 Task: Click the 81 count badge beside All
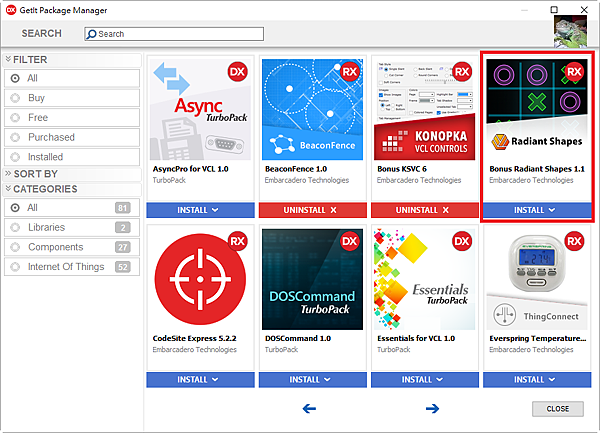[x=122, y=208]
